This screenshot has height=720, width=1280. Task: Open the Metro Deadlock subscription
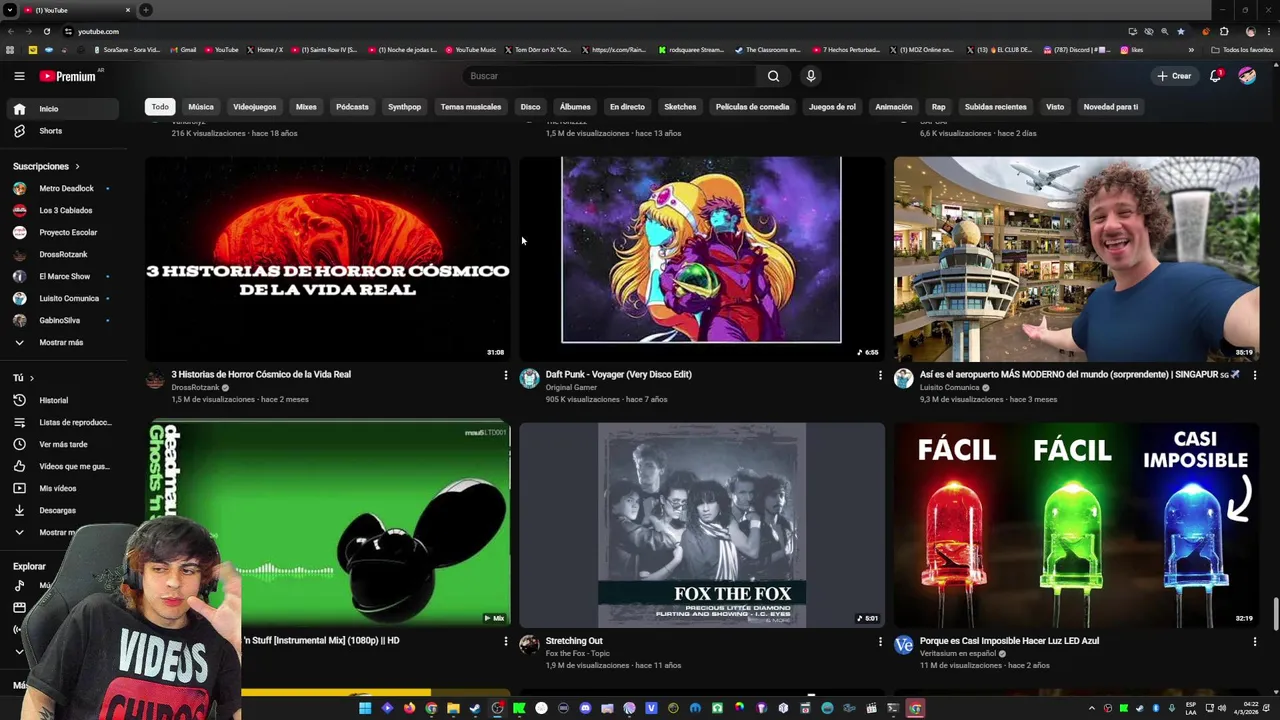[x=63, y=188]
